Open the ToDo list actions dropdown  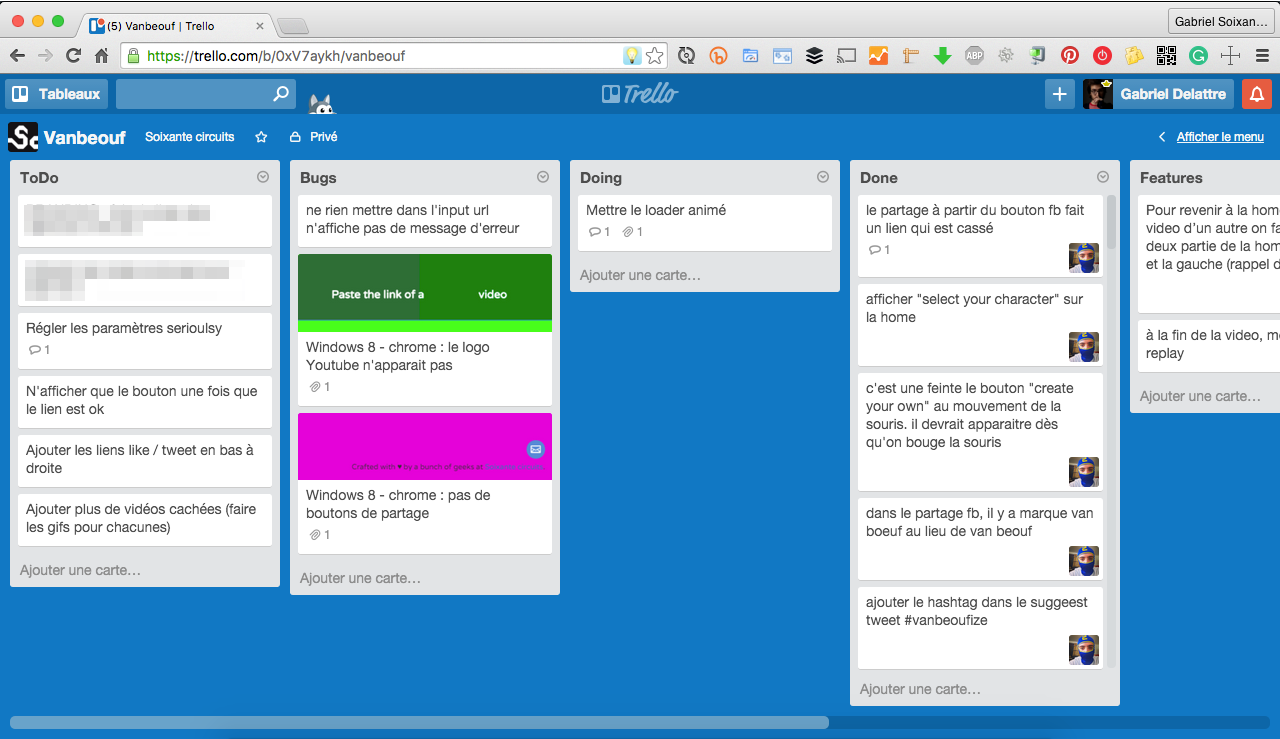pyautogui.click(x=263, y=177)
